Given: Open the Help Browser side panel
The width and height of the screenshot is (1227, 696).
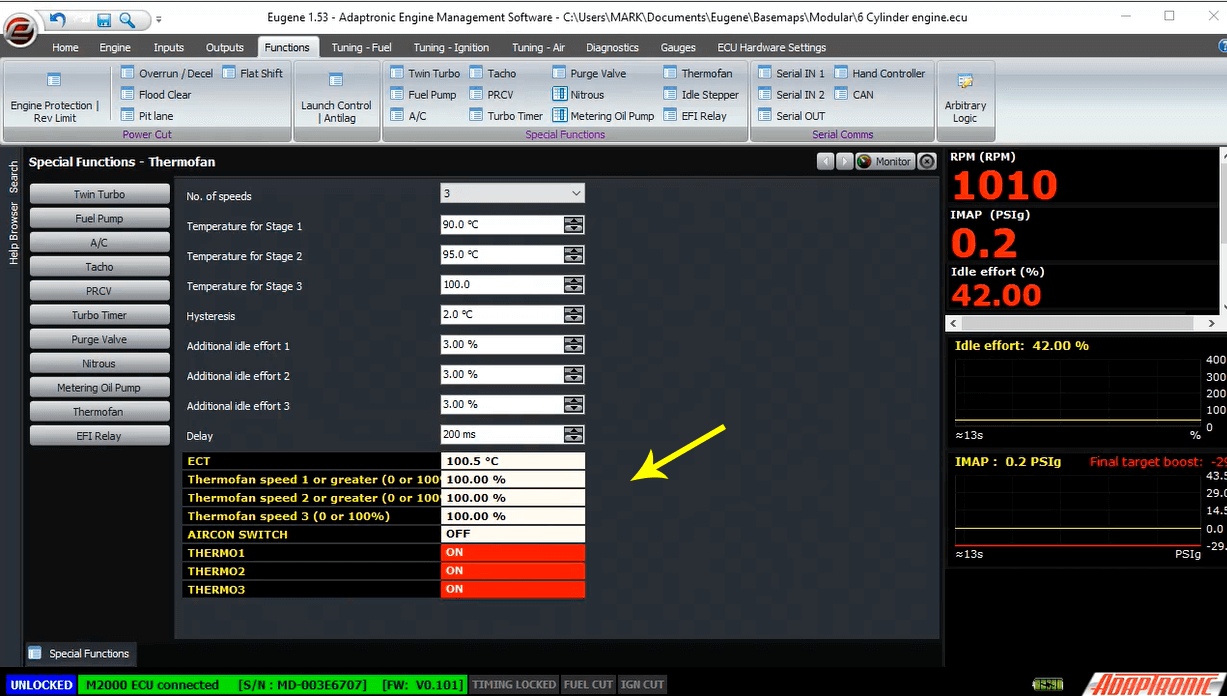Looking at the screenshot, I should [14, 233].
